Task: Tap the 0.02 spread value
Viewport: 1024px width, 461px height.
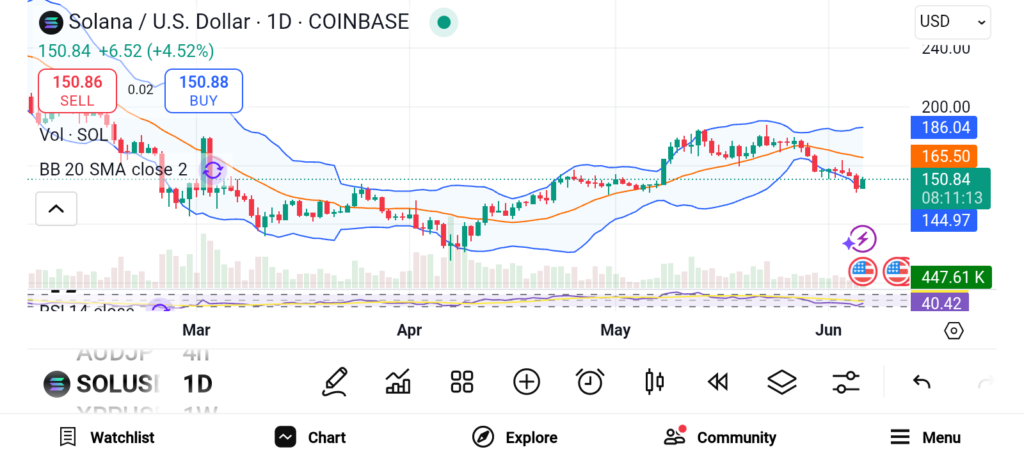Action: click(x=140, y=90)
